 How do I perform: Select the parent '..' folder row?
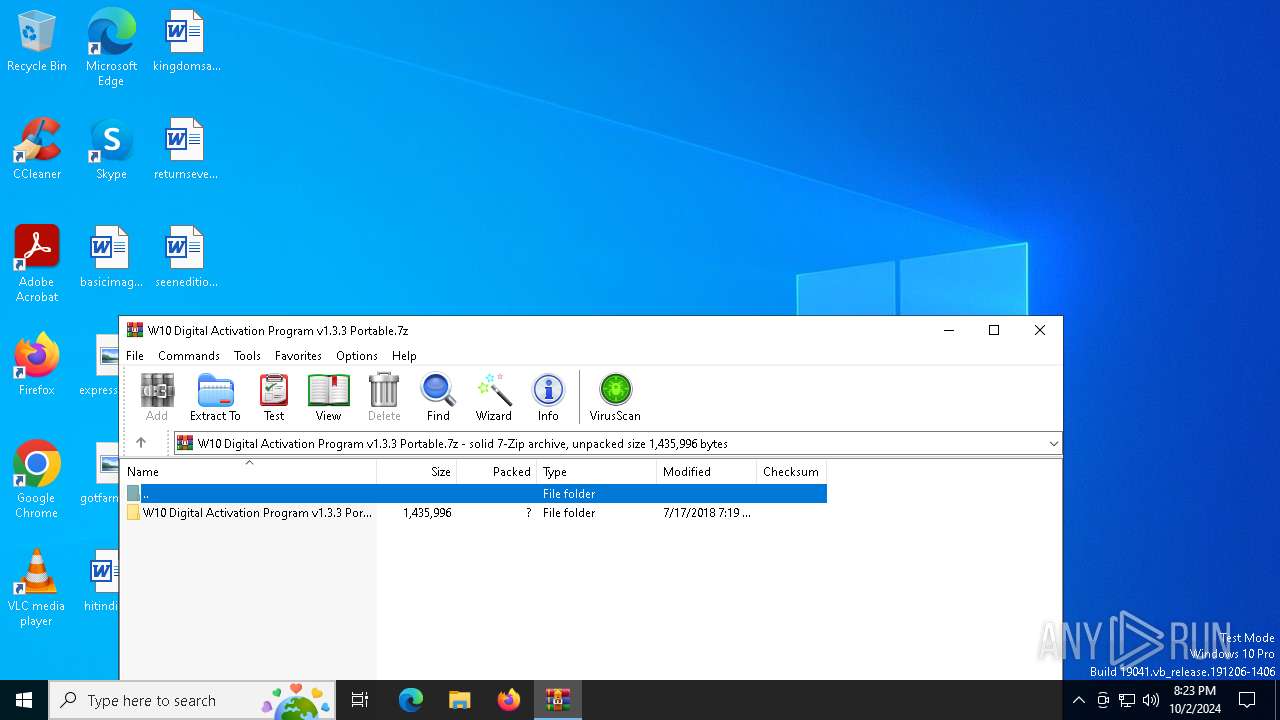474,494
